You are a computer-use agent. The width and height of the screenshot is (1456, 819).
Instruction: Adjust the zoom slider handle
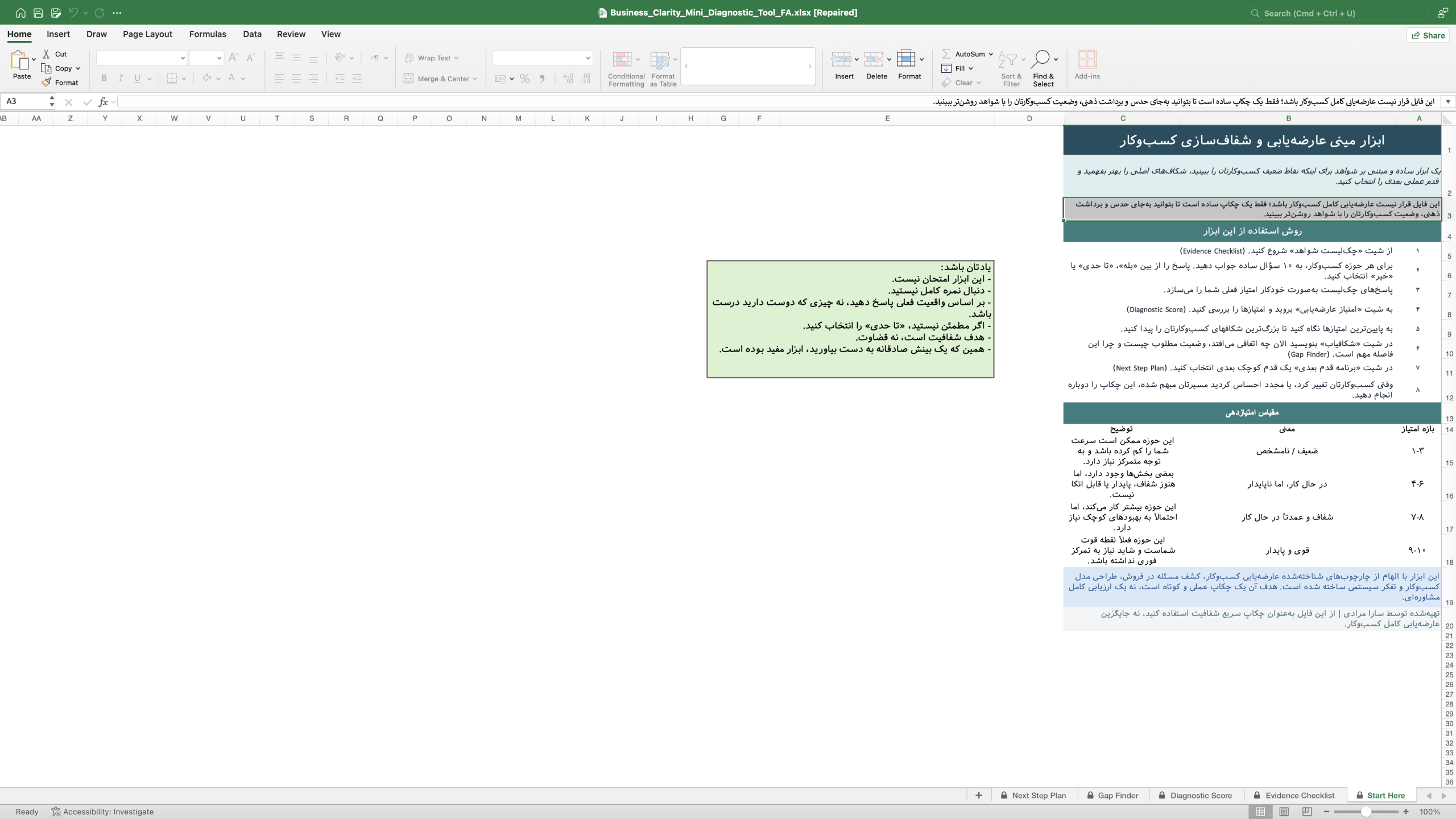[1366, 812]
